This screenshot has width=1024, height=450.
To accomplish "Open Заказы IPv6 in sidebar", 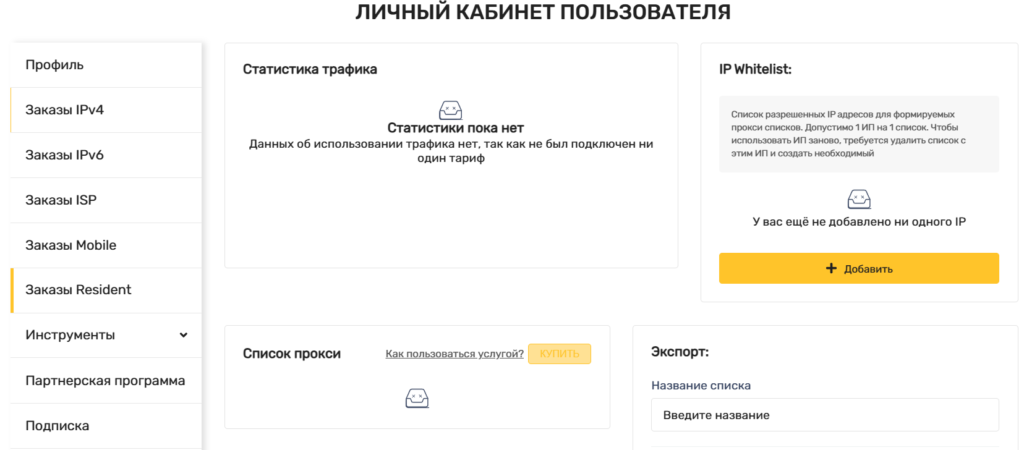I will pyautogui.click(x=106, y=155).
